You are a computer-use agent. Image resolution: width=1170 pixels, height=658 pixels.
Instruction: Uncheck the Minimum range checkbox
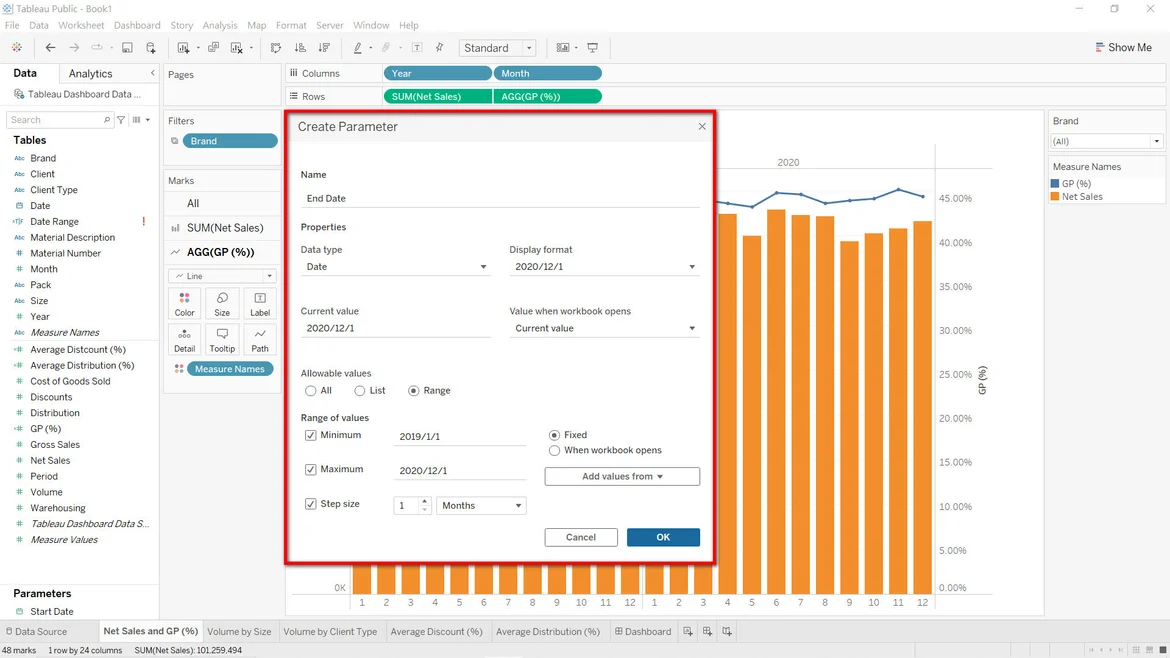coord(311,436)
